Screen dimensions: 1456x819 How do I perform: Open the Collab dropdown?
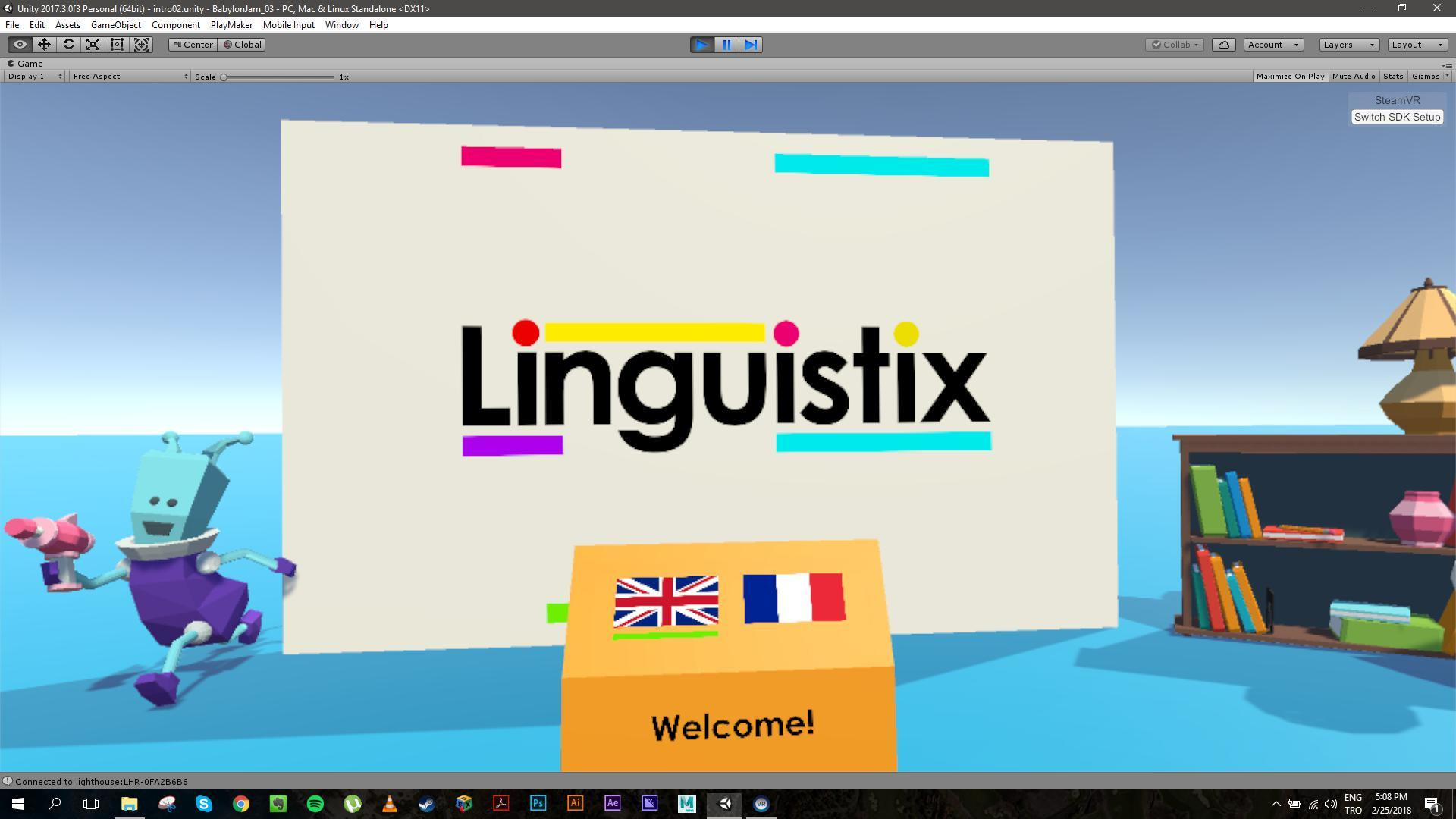(1175, 45)
